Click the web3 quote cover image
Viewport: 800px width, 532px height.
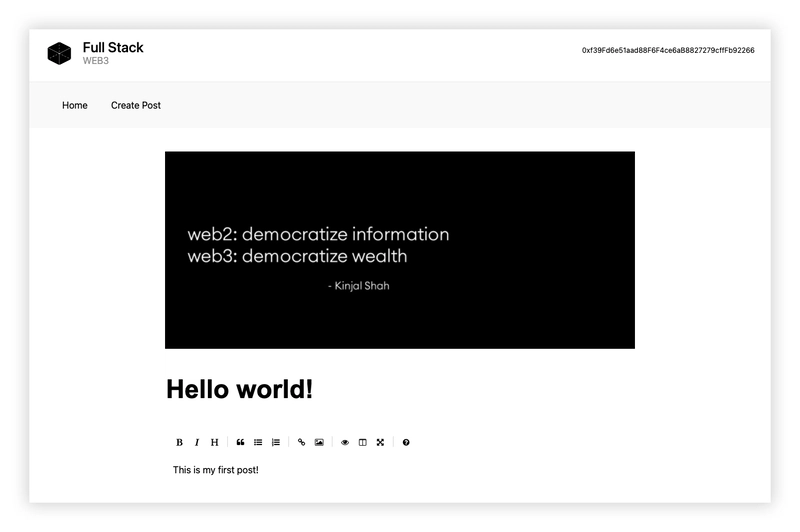pyautogui.click(x=400, y=250)
